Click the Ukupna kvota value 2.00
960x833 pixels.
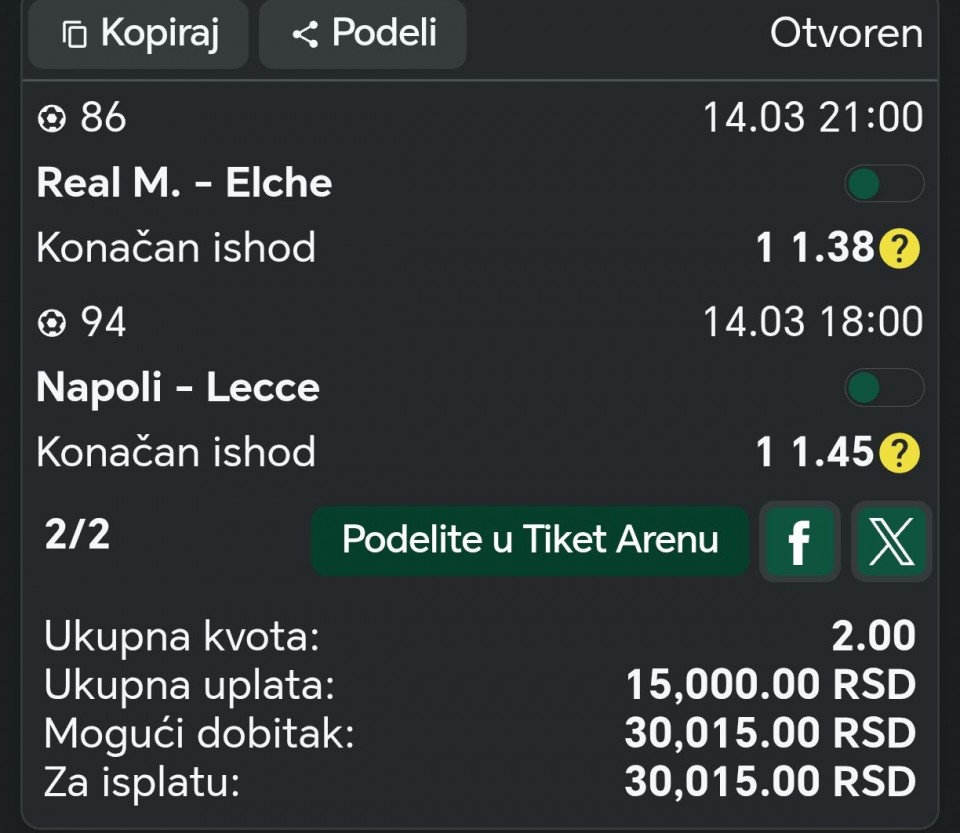(x=873, y=636)
